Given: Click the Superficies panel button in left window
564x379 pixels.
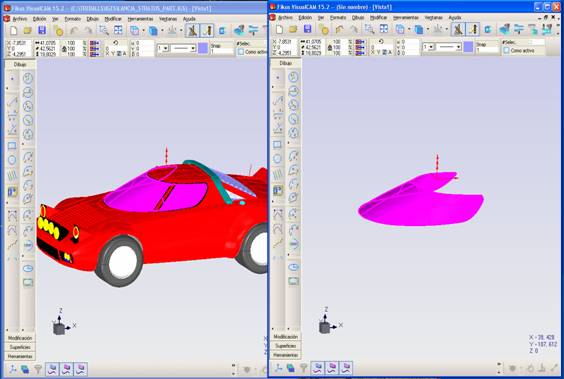Looking at the screenshot, I should pos(20,347).
